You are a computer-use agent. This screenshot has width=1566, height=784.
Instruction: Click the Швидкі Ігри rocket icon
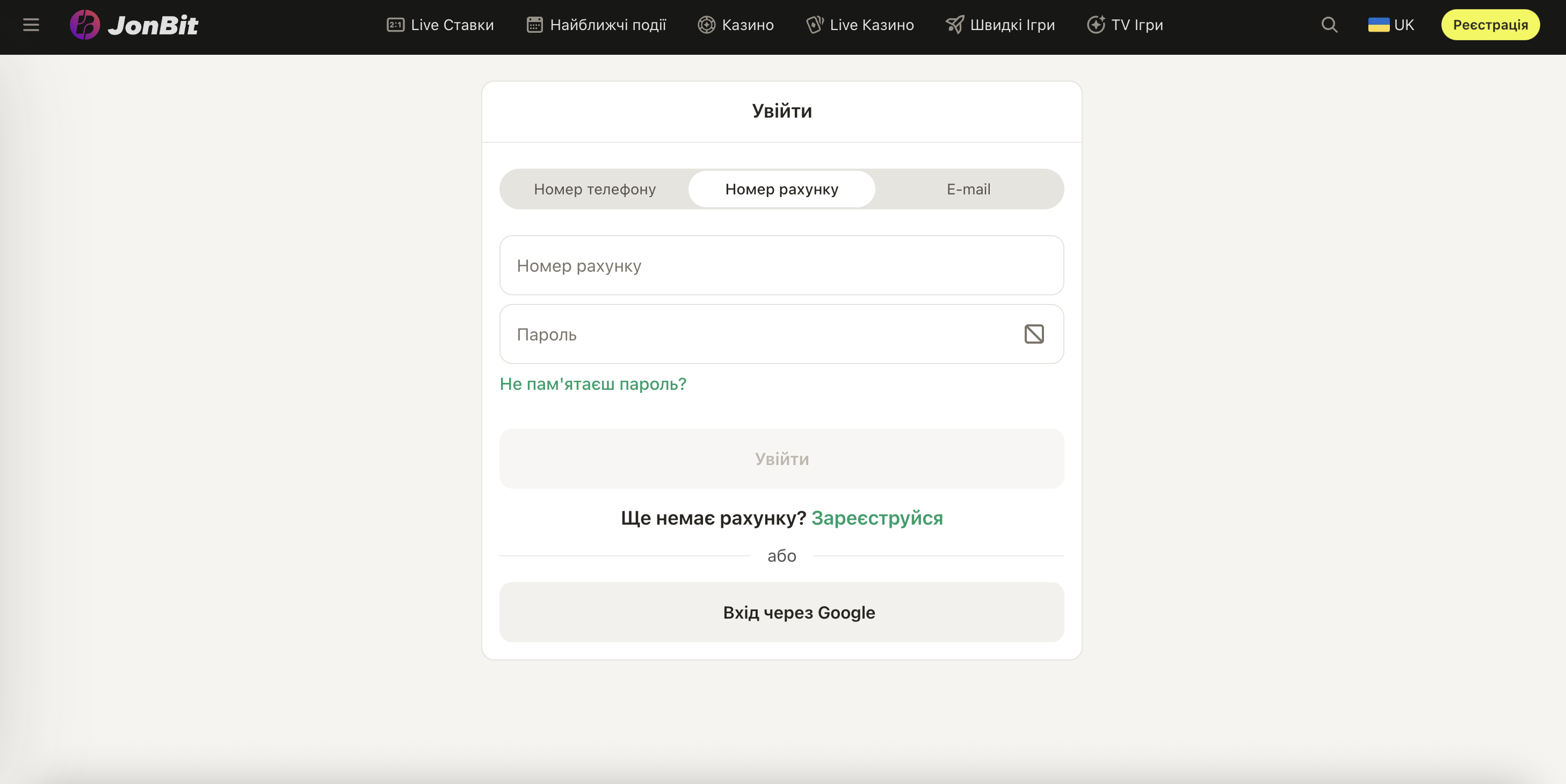pos(954,25)
